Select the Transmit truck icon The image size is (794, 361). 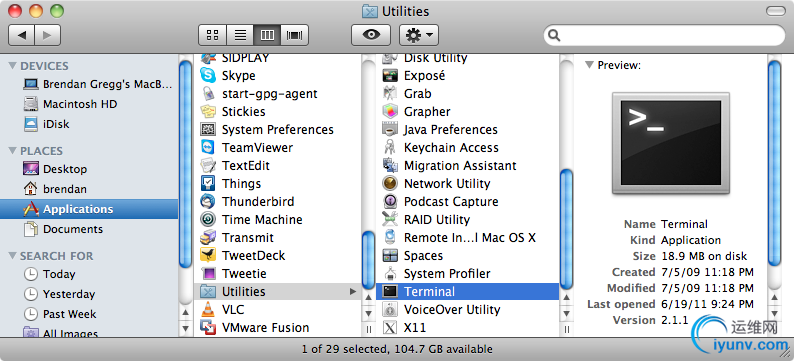[208, 237]
